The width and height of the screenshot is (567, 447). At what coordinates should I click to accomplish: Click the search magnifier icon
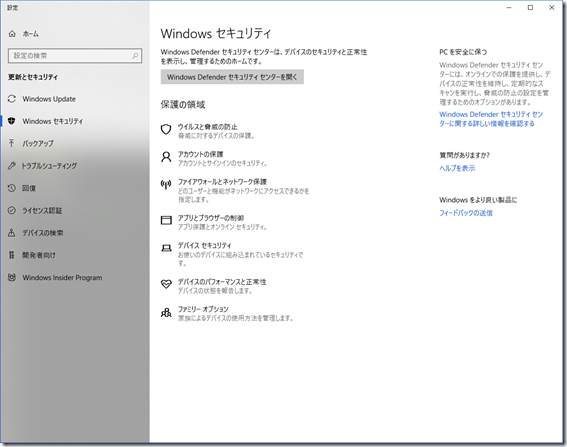pos(135,56)
